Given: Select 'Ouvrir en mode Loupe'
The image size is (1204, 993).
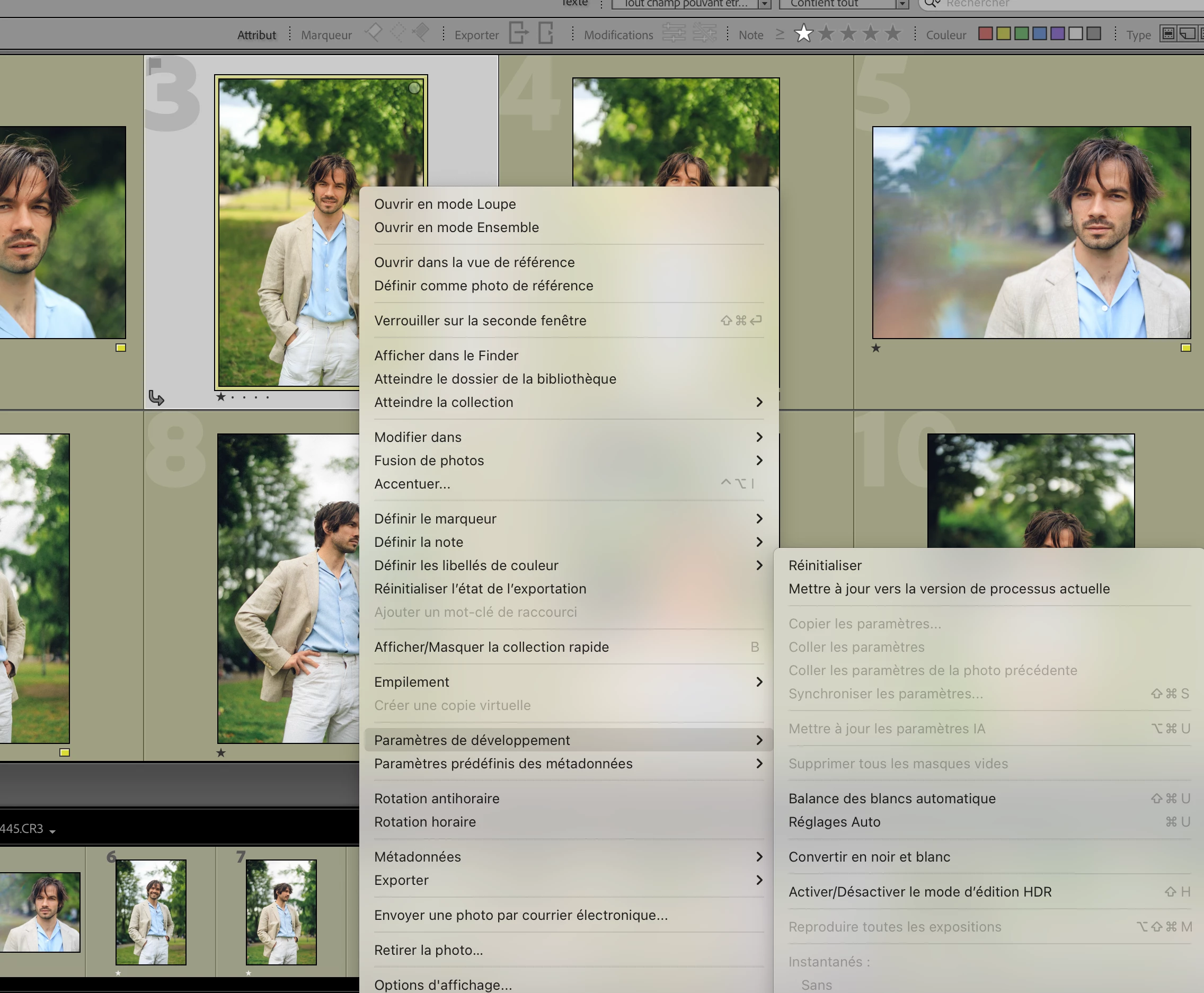Looking at the screenshot, I should coord(445,204).
